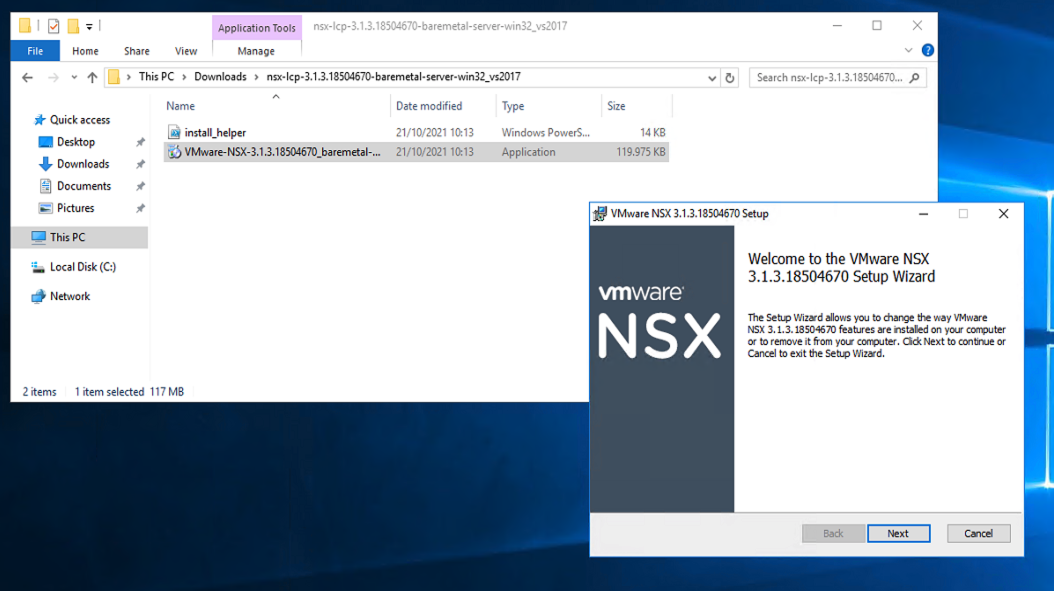Viewport: 1054px width, 591px height.
Task: Click the 119.975 KB size cell
Action: point(641,152)
